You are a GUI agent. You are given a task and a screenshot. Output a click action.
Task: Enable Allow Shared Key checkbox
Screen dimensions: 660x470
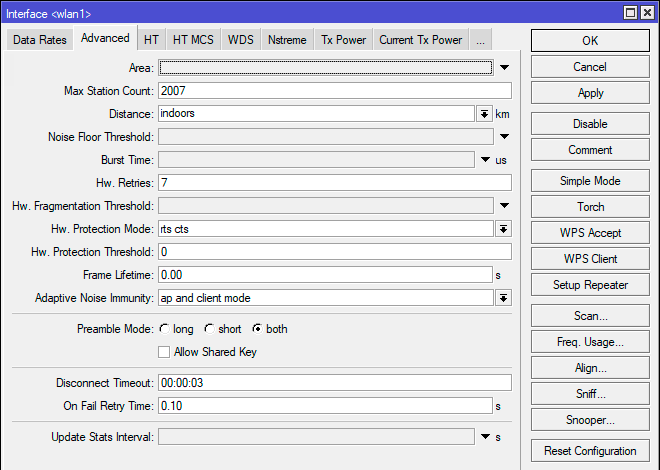[x=165, y=352]
